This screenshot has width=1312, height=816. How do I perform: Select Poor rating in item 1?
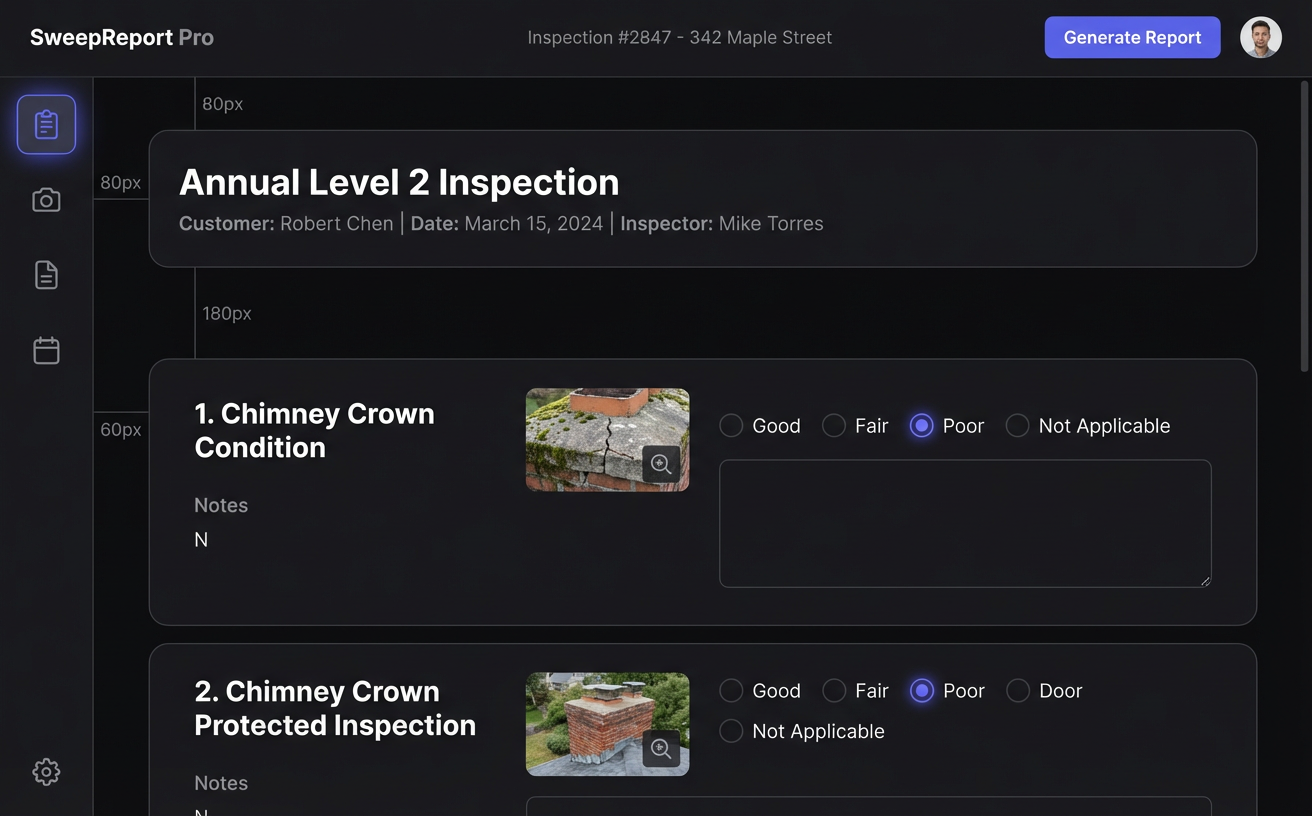(921, 425)
